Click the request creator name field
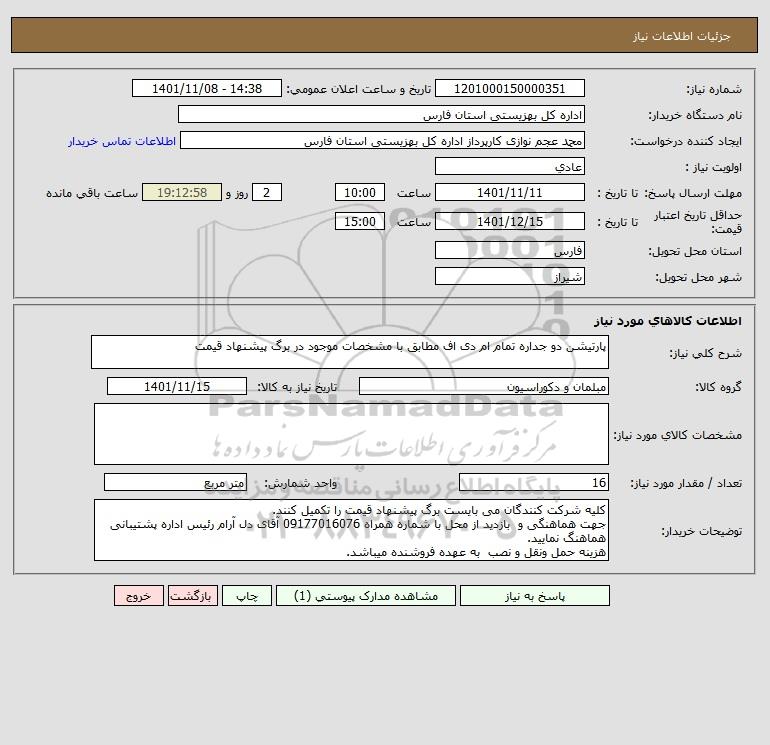Screen dimensions: 770x745 (x=383, y=140)
